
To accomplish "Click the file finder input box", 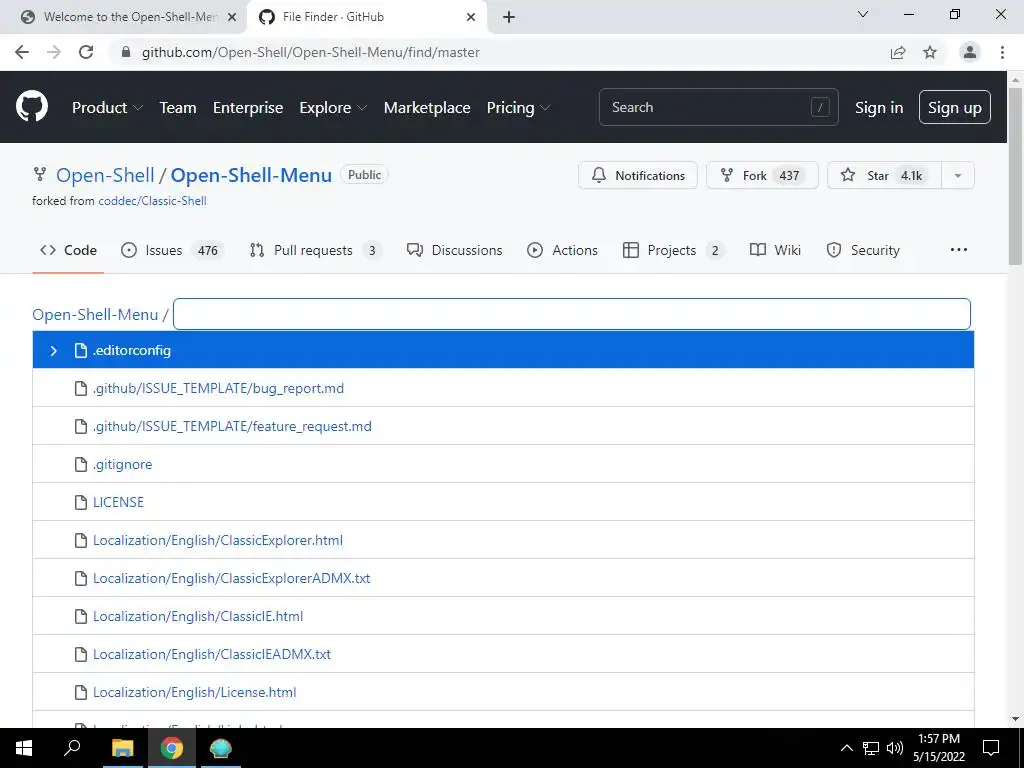I will click(571, 314).
